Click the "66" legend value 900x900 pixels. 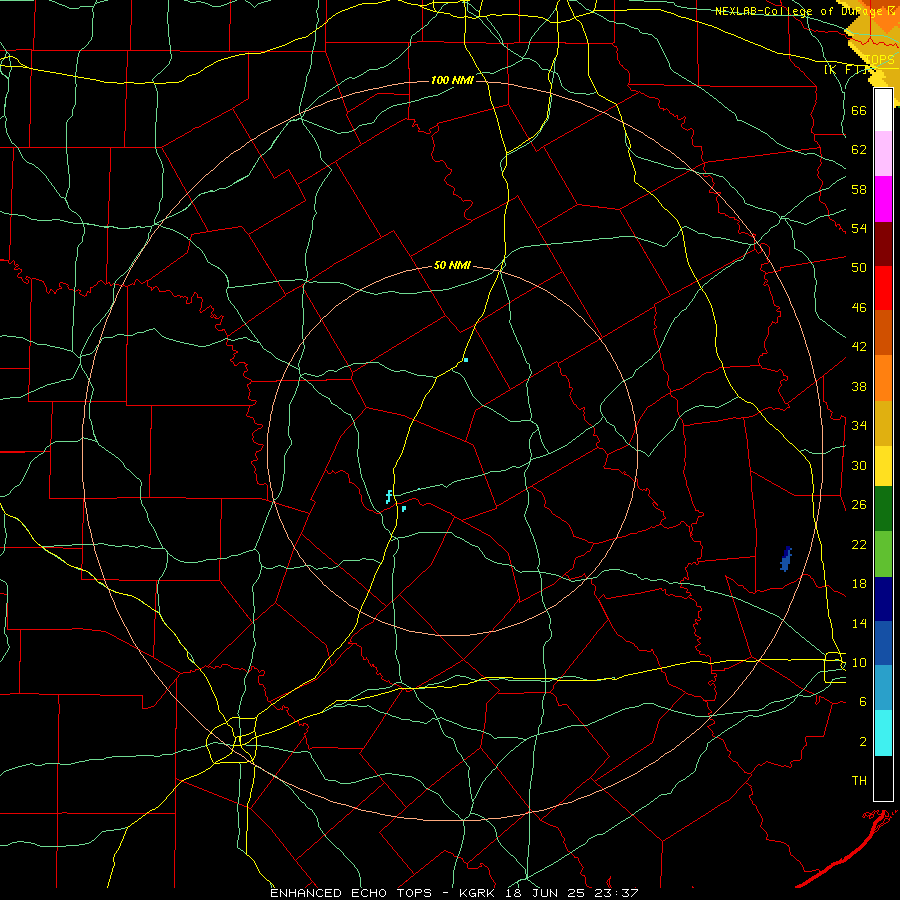(x=859, y=110)
